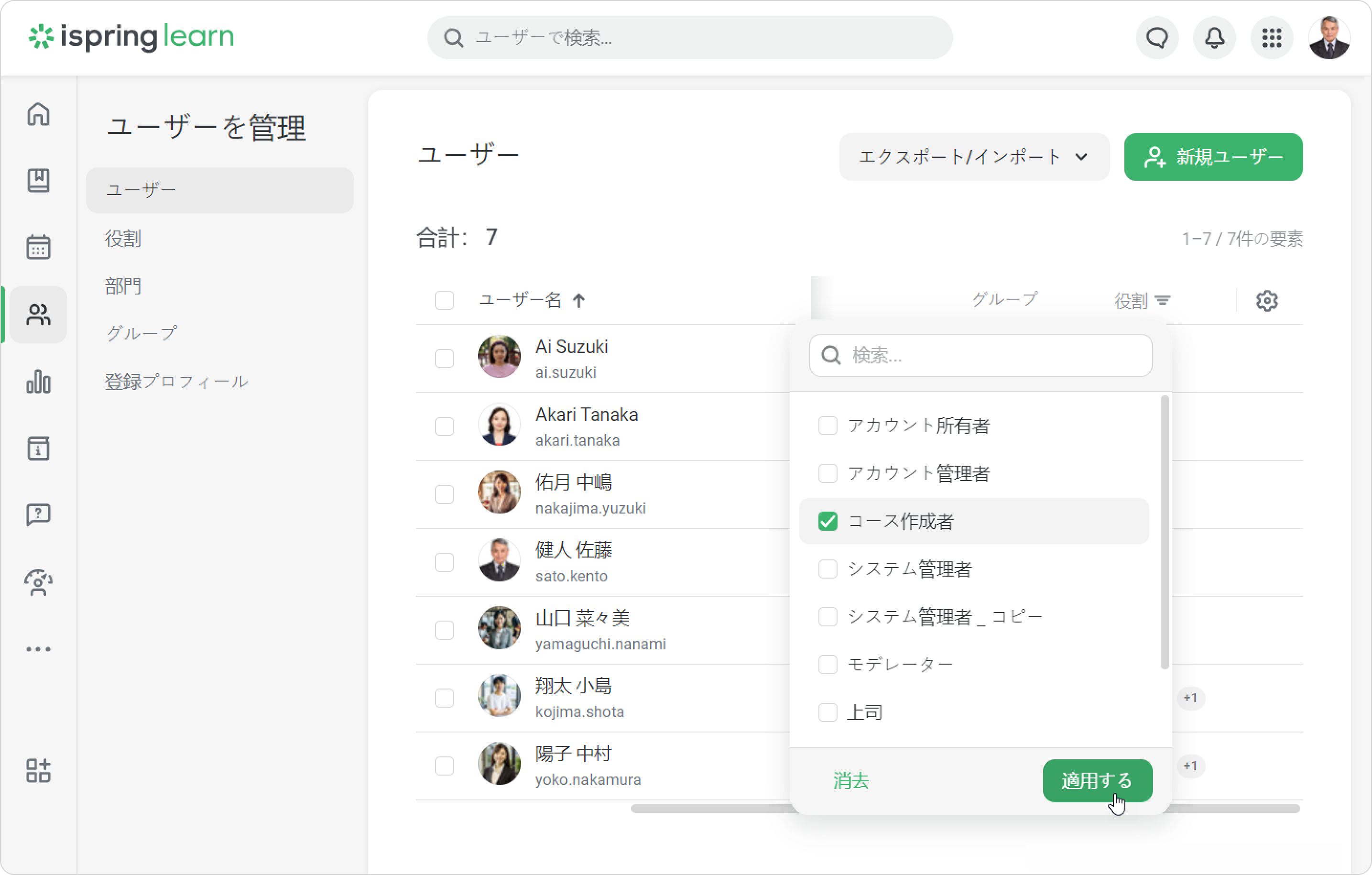Select the 山口 菜々美 row checkbox
This screenshot has width=1372, height=875.
(445, 630)
